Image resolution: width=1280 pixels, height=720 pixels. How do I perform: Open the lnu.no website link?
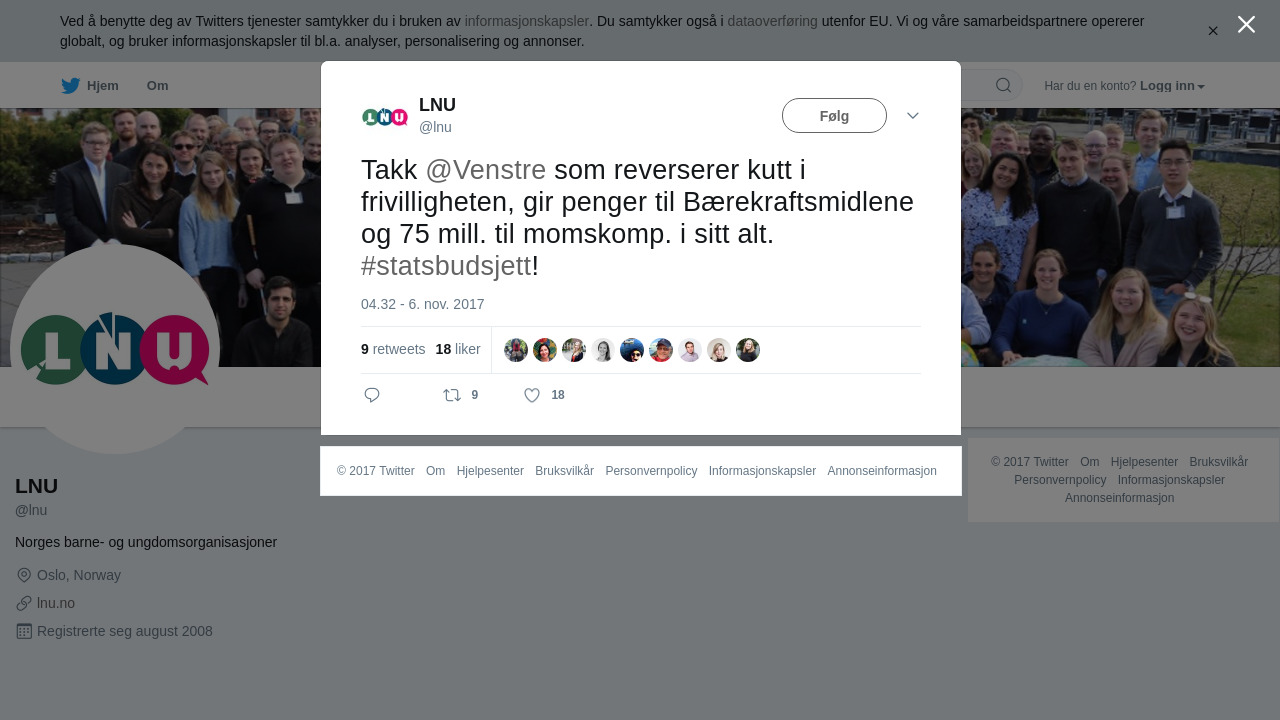point(56,603)
